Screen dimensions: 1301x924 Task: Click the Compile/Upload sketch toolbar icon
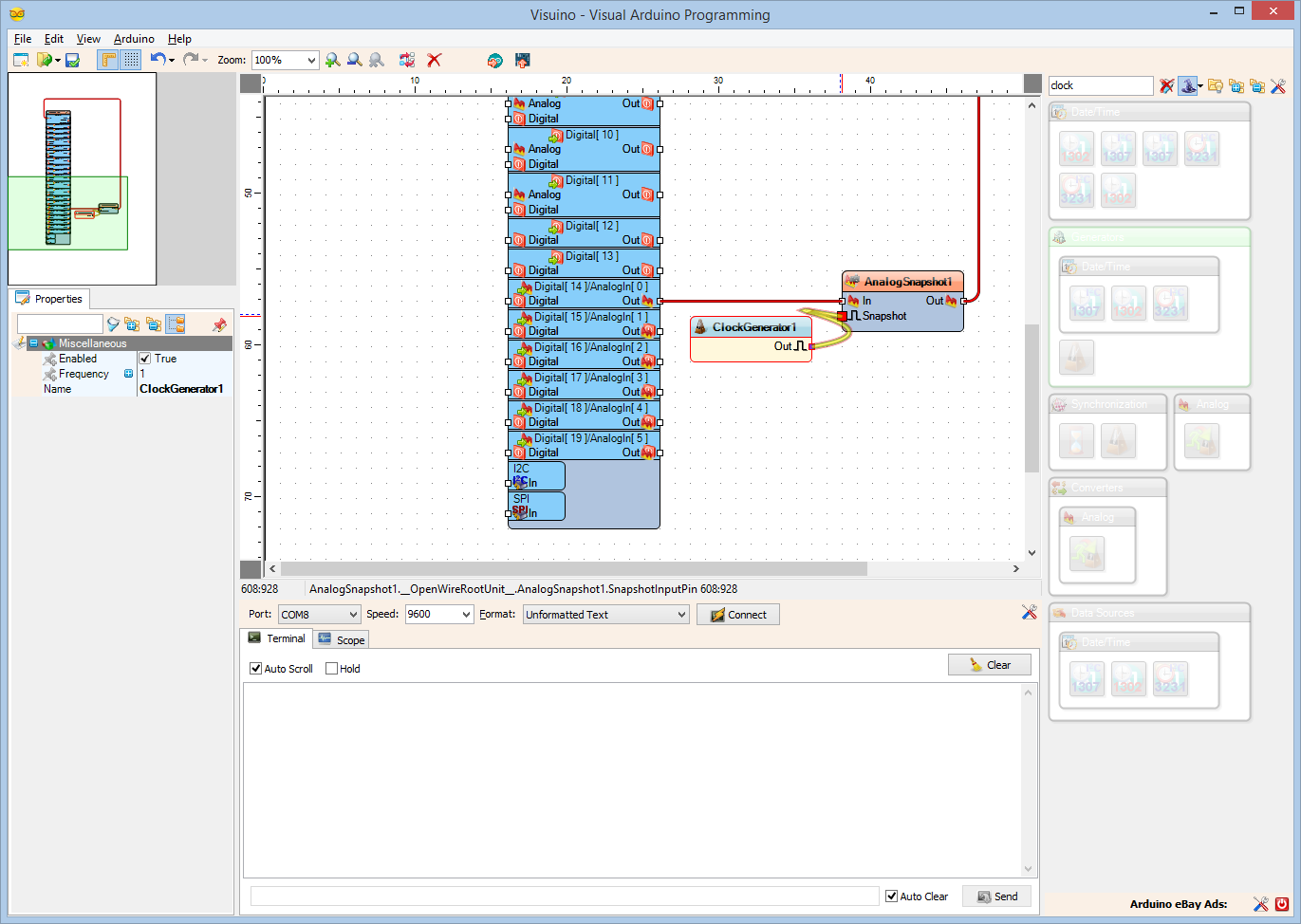(x=521, y=60)
